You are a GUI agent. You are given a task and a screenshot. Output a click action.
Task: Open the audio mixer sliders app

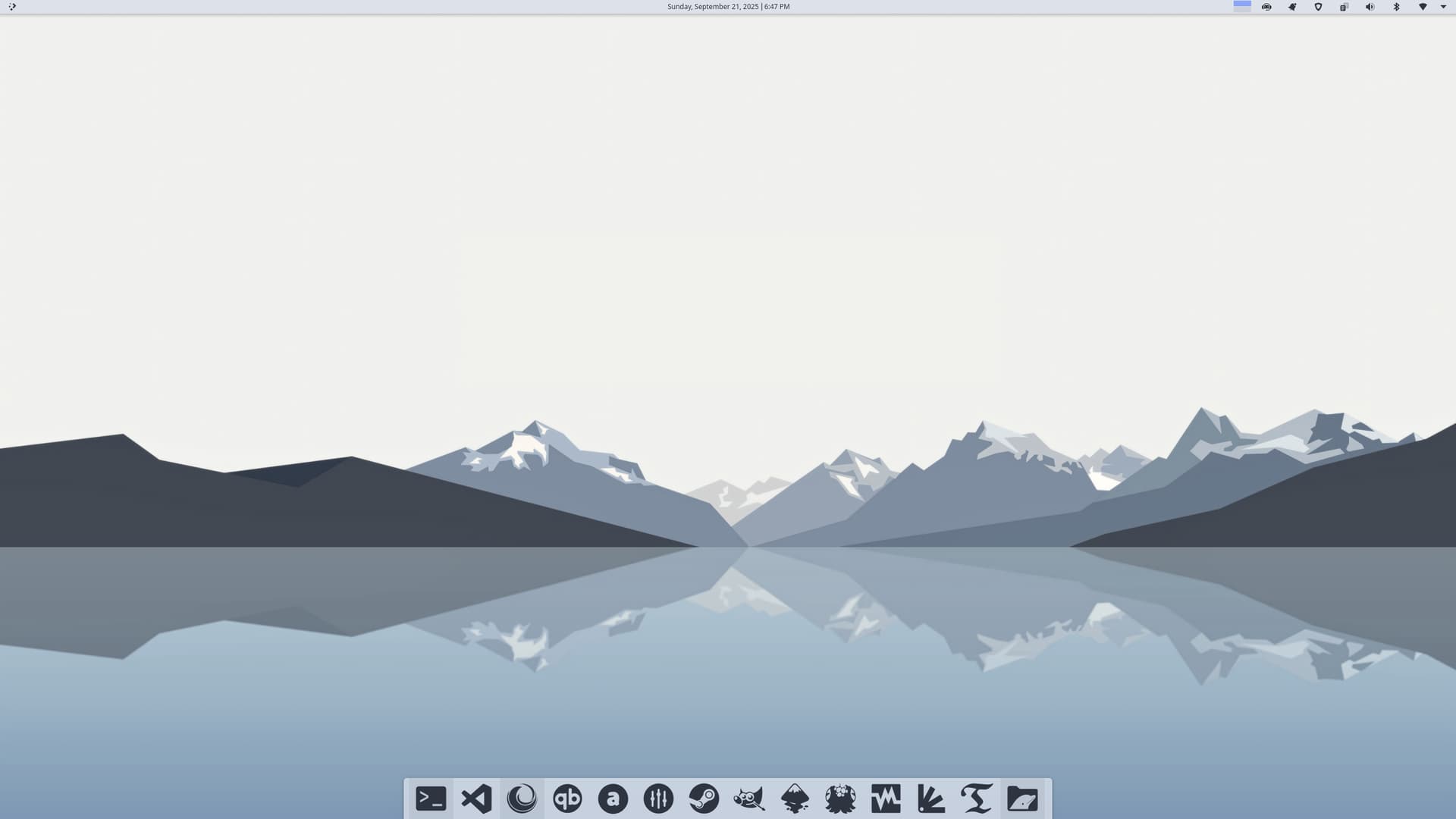[x=658, y=799]
